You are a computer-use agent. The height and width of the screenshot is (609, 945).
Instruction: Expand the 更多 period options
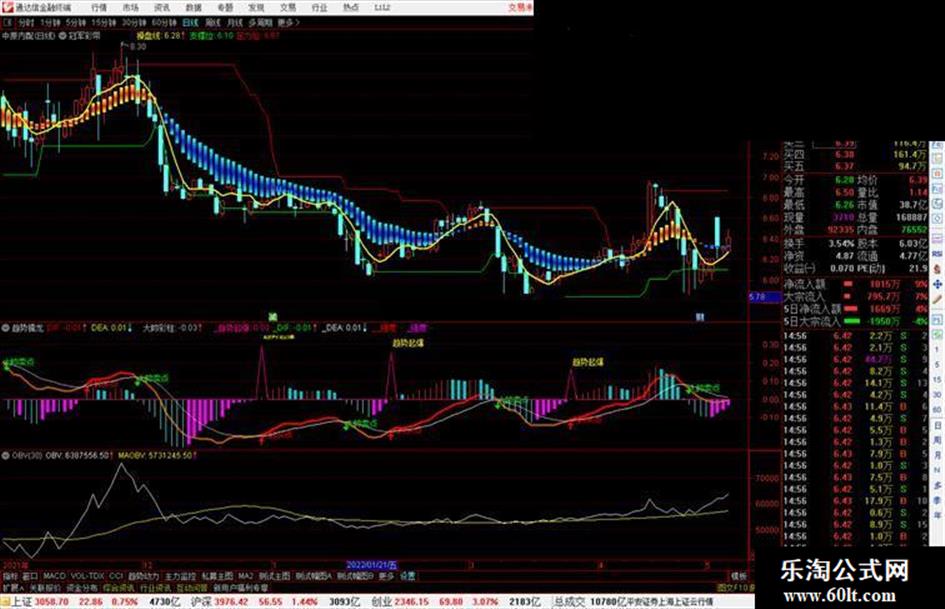(x=288, y=23)
